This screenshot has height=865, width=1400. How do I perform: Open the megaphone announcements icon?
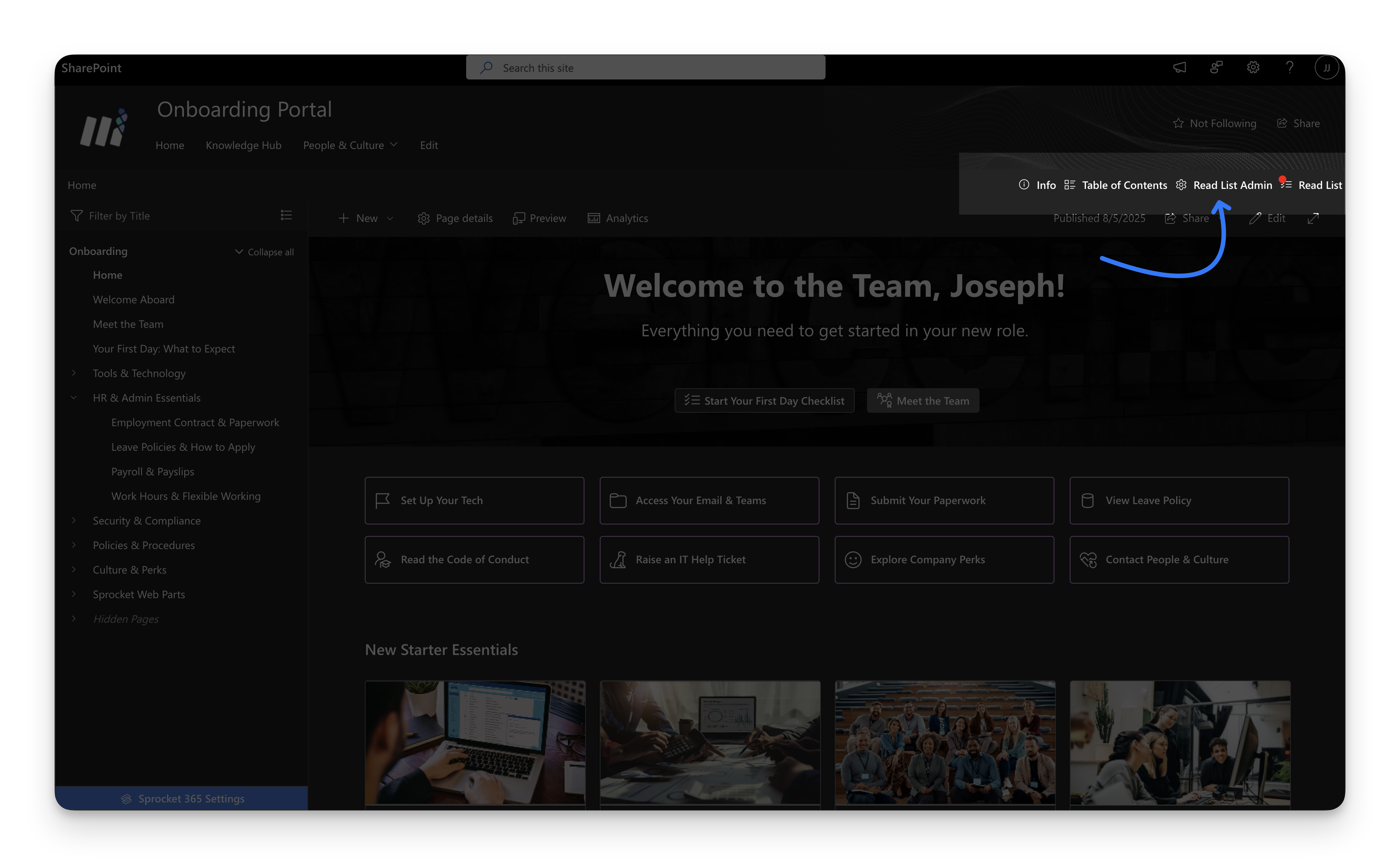[1180, 68]
